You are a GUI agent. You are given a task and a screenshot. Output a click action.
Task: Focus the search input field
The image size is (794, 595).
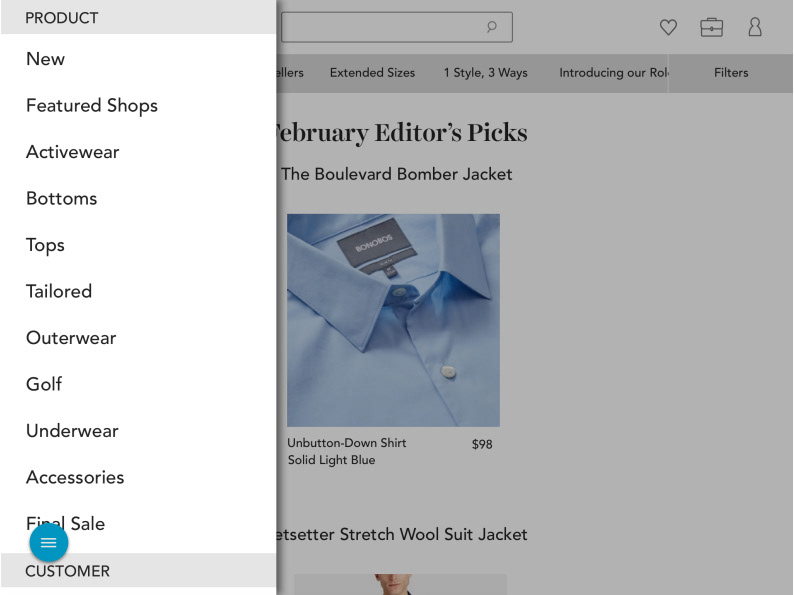[x=396, y=27]
